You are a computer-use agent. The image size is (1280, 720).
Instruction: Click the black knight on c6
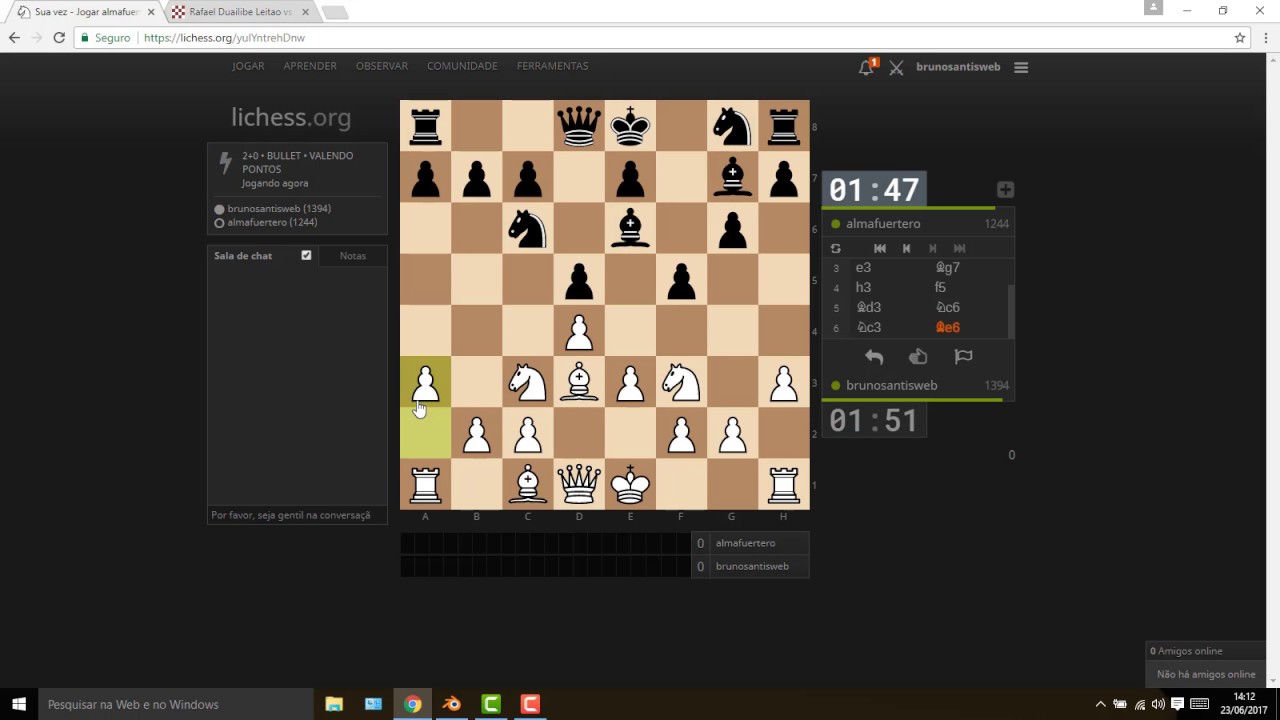coord(528,228)
